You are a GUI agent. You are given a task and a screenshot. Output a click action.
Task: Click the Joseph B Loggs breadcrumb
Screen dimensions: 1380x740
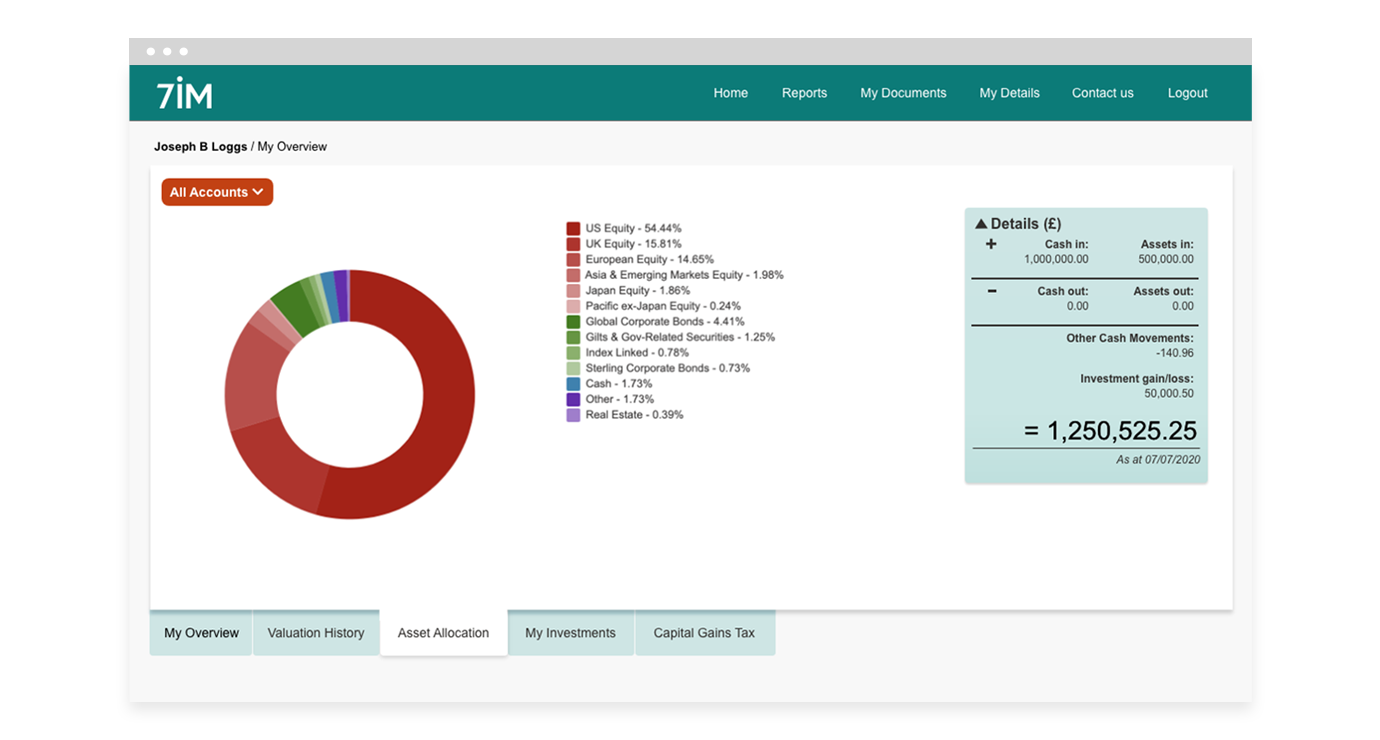pos(200,147)
